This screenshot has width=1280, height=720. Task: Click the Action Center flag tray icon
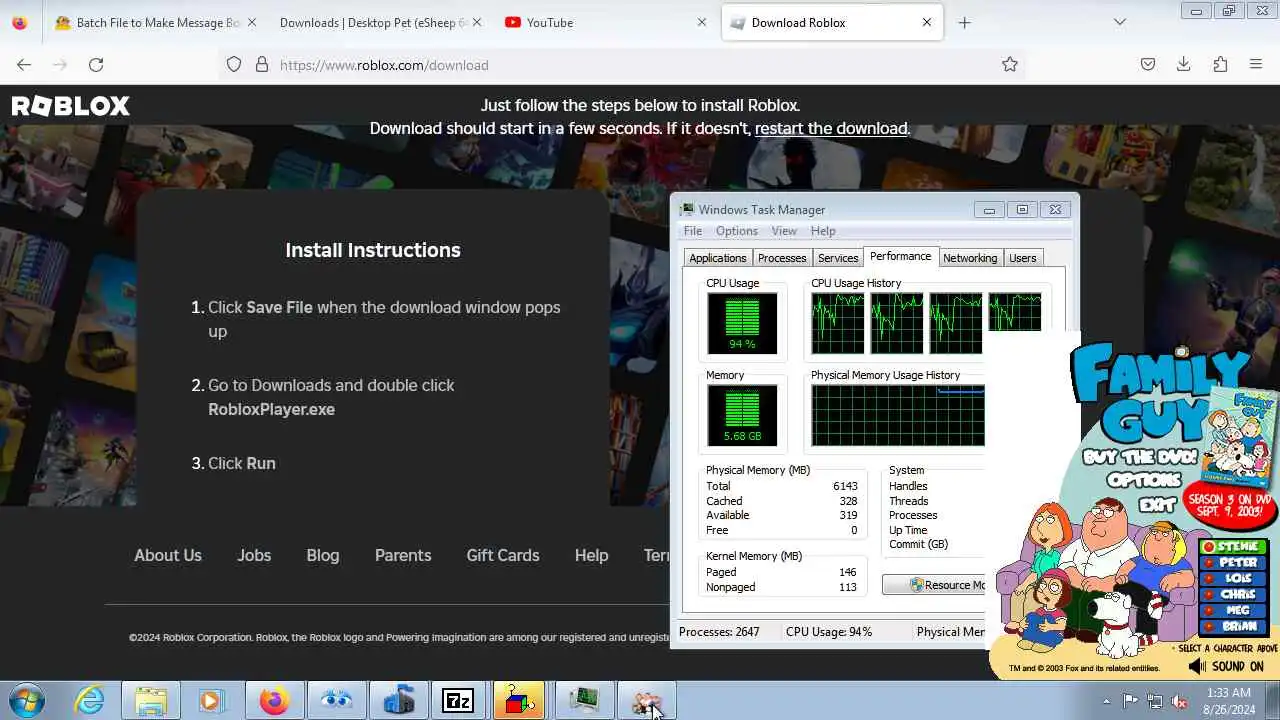point(1130,701)
